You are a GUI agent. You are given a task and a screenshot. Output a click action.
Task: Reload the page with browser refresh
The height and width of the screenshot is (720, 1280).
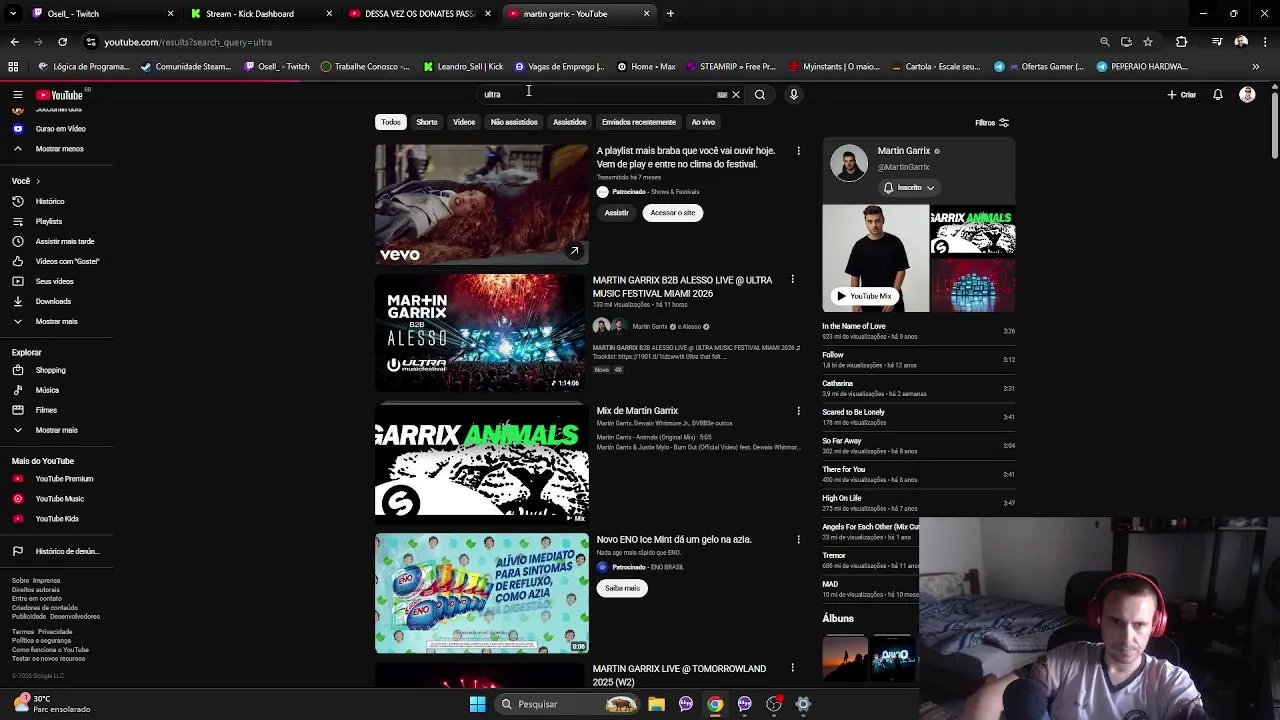tap(62, 42)
